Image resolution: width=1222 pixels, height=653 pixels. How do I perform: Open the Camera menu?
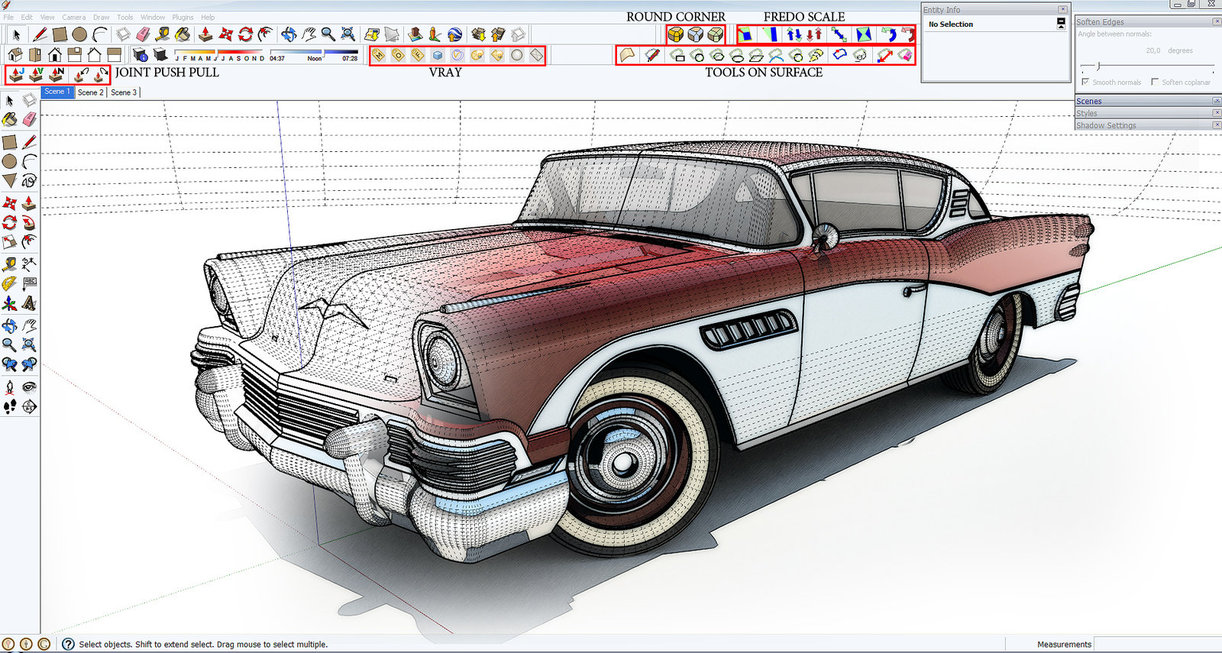[x=73, y=17]
